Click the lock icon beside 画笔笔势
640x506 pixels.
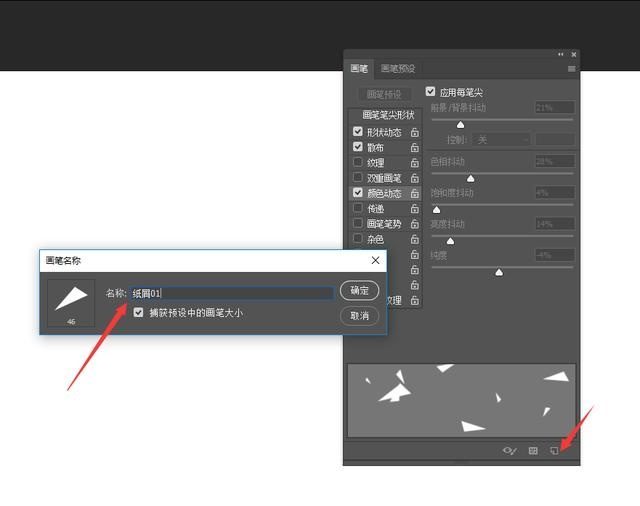tap(415, 224)
